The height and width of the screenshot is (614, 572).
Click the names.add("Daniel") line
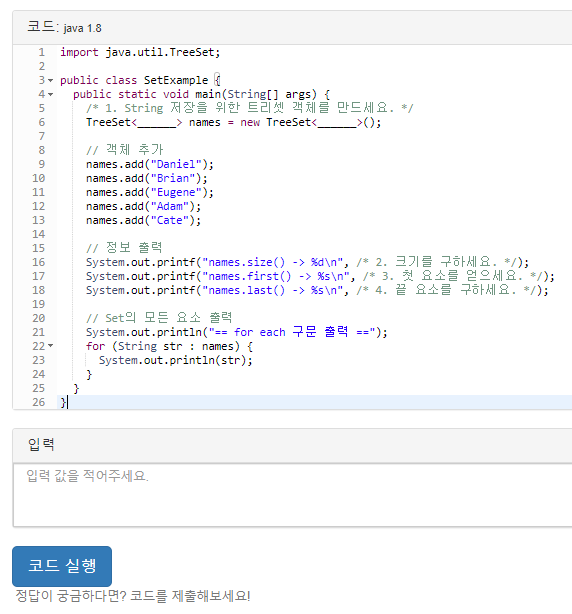click(150, 164)
